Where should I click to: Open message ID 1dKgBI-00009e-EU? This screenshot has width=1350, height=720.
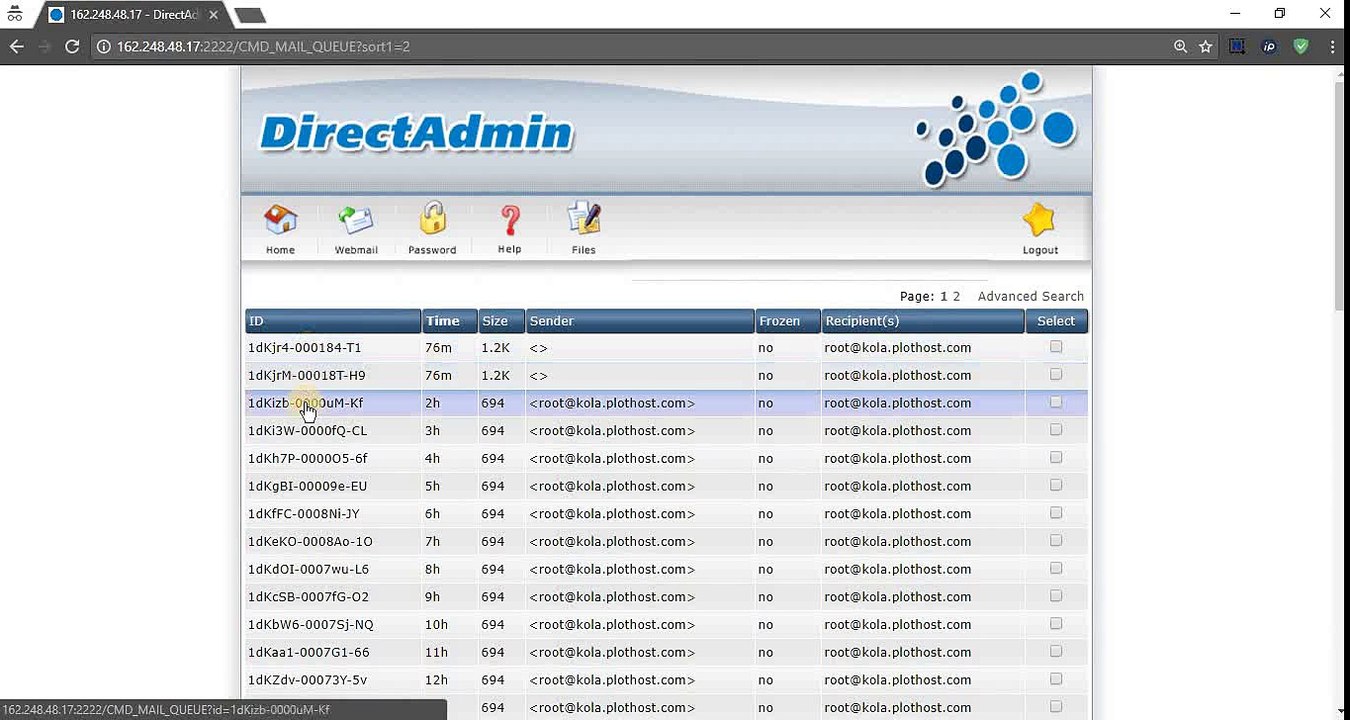pyautogui.click(x=308, y=487)
